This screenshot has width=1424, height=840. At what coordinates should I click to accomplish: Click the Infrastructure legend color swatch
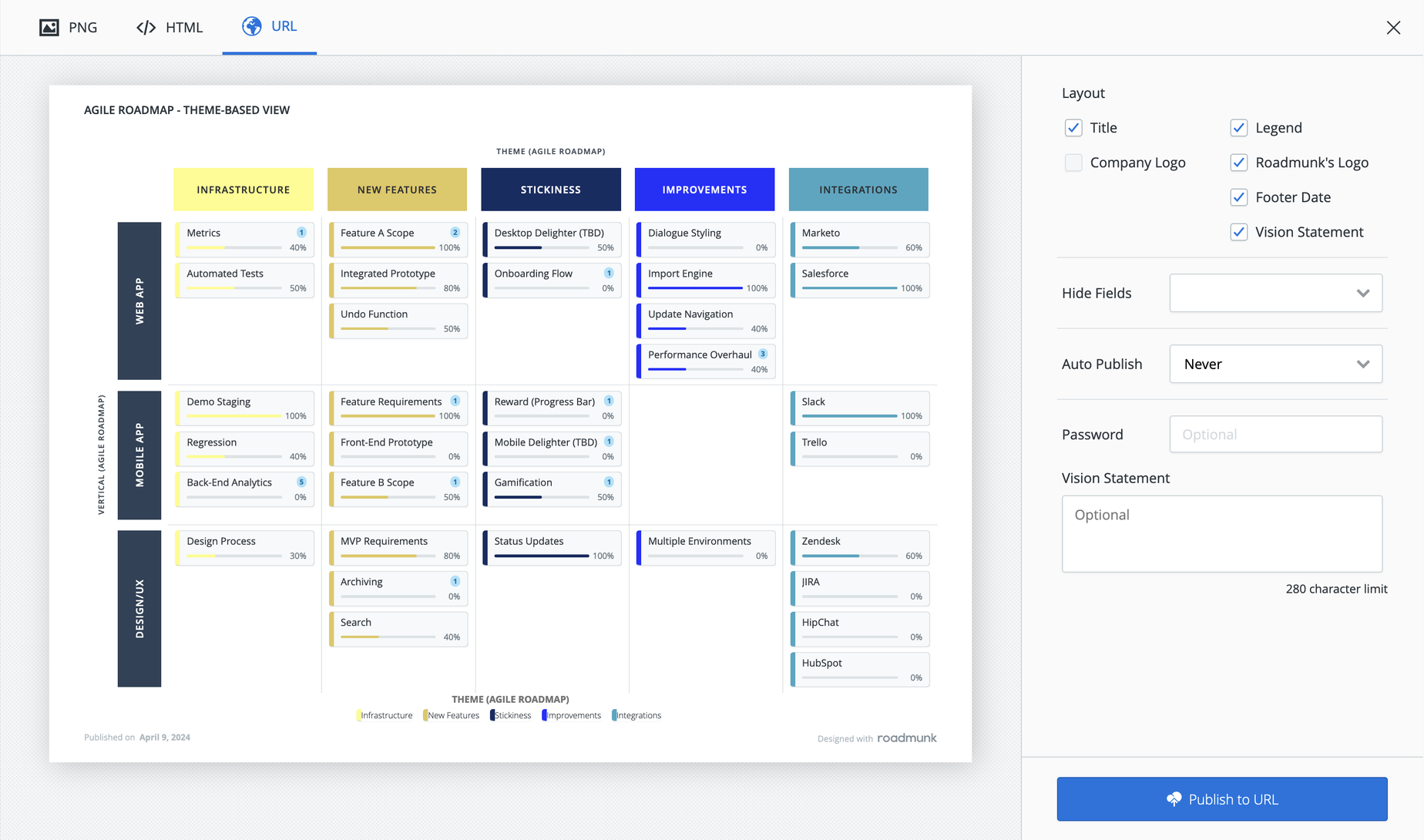(359, 715)
